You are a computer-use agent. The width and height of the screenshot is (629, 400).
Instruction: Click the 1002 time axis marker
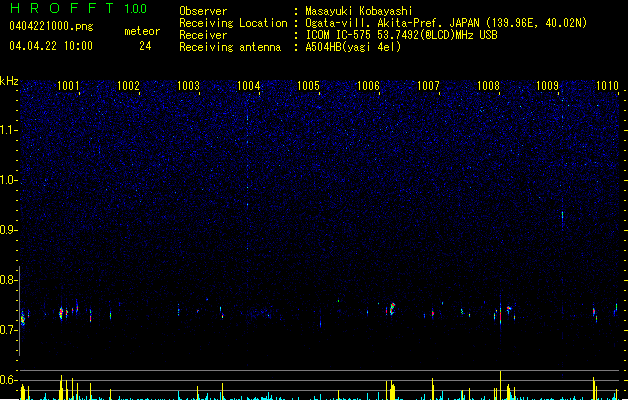point(128,86)
